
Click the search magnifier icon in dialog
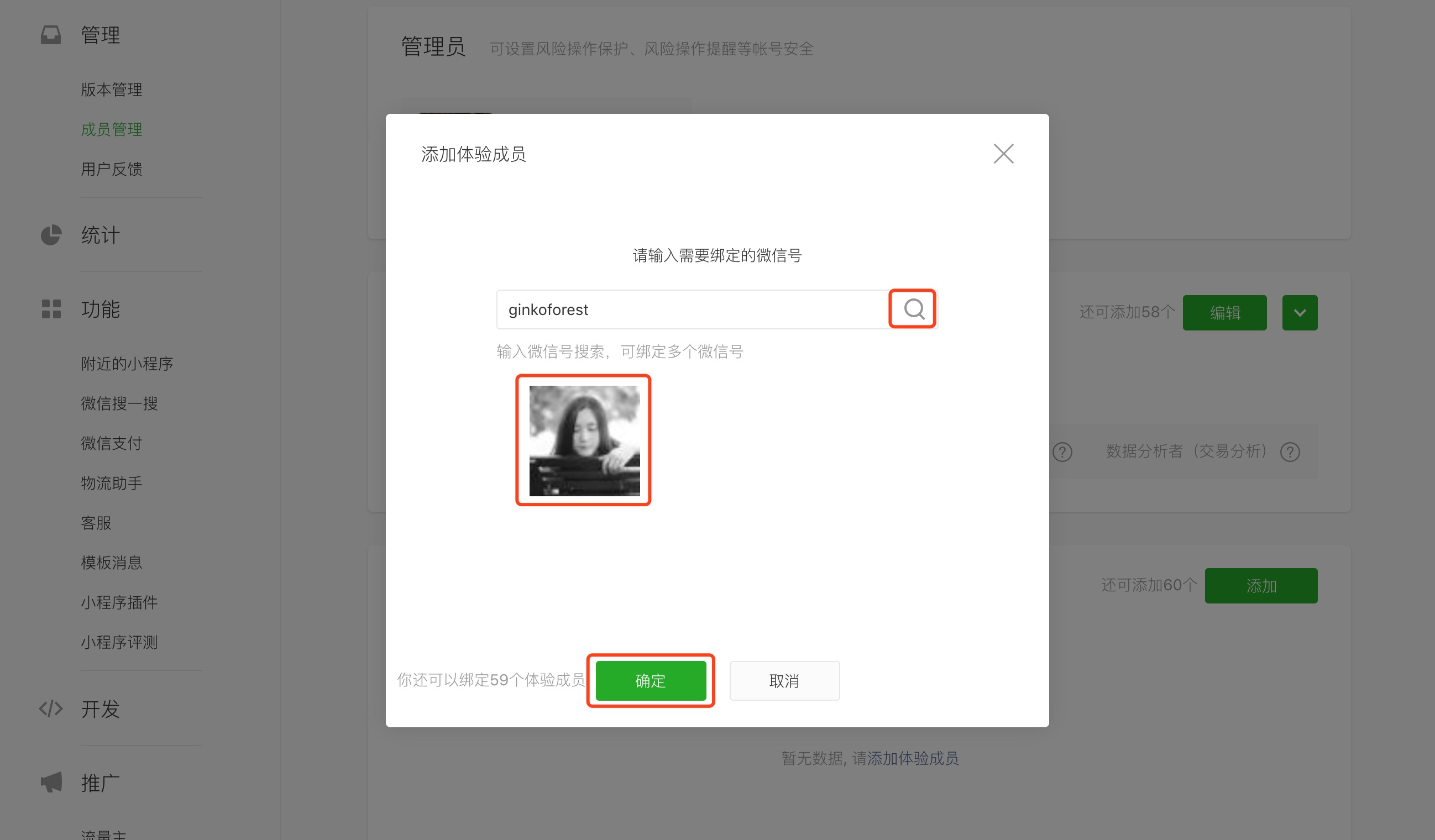[913, 309]
